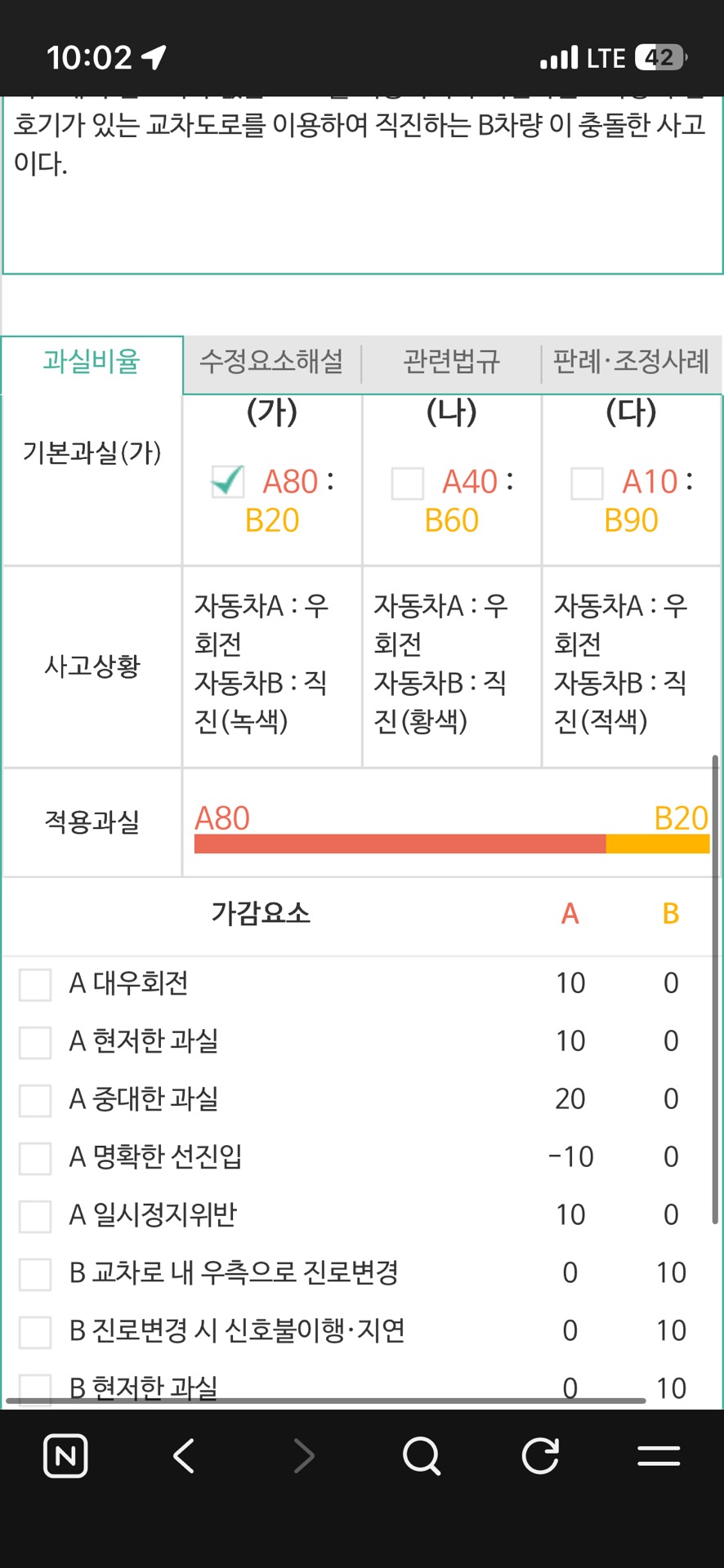Select the 과실비율 tab
Viewport: 724px width, 1568px height.
92,361
